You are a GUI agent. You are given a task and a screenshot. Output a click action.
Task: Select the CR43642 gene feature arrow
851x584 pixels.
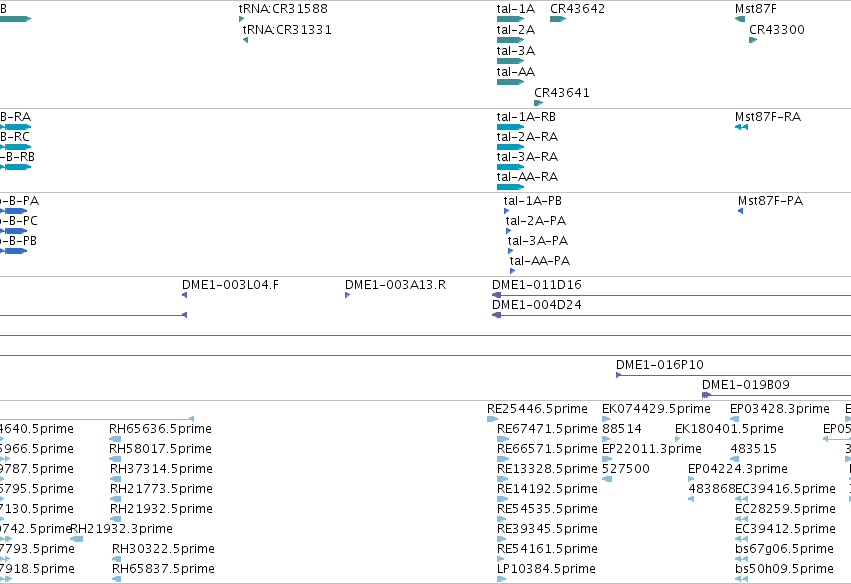coord(558,19)
